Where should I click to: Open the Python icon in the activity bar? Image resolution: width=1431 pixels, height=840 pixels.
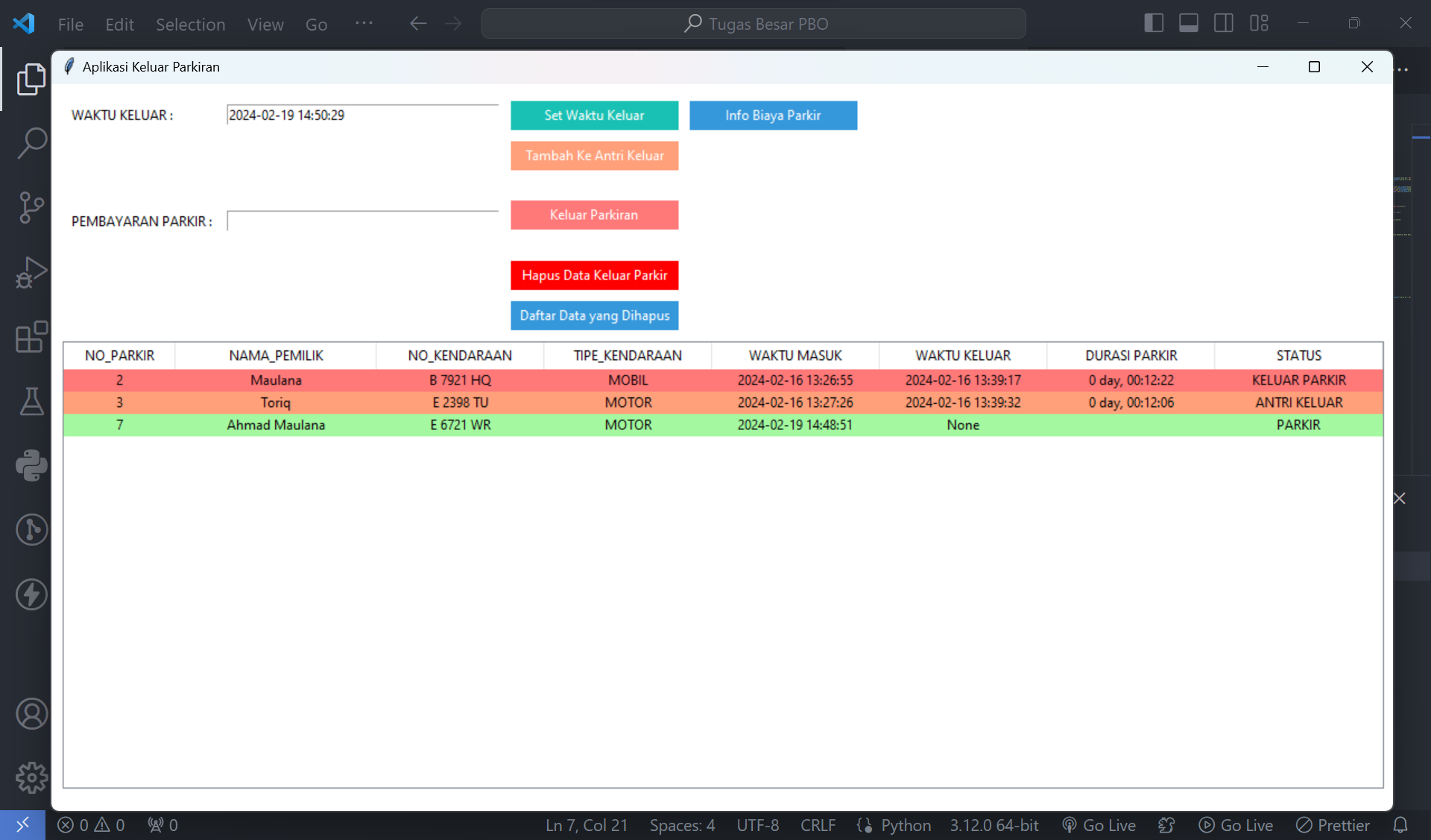point(31,465)
